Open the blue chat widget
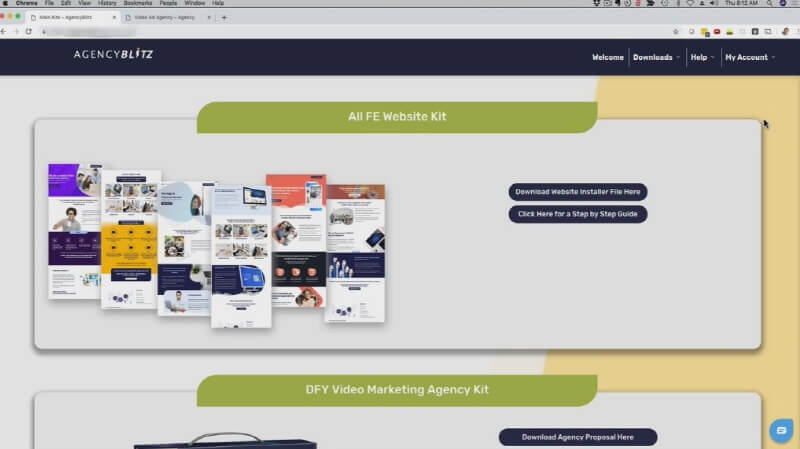 (x=781, y=431)
